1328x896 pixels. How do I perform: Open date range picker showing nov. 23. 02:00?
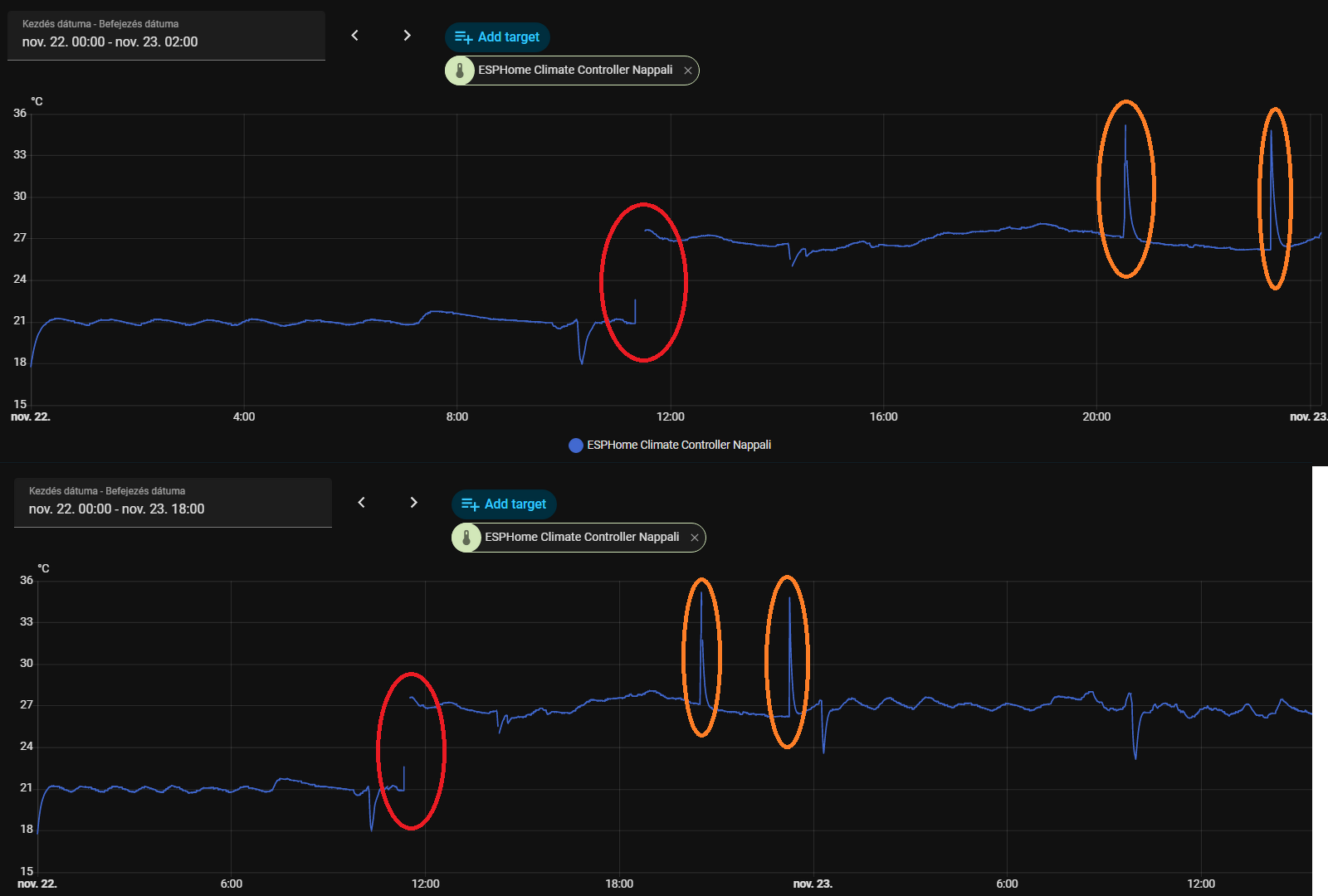tap(166, 35)
